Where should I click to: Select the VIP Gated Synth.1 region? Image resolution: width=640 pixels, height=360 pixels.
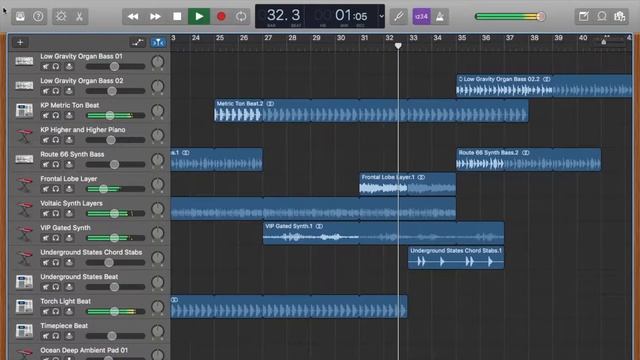point(383,233)
